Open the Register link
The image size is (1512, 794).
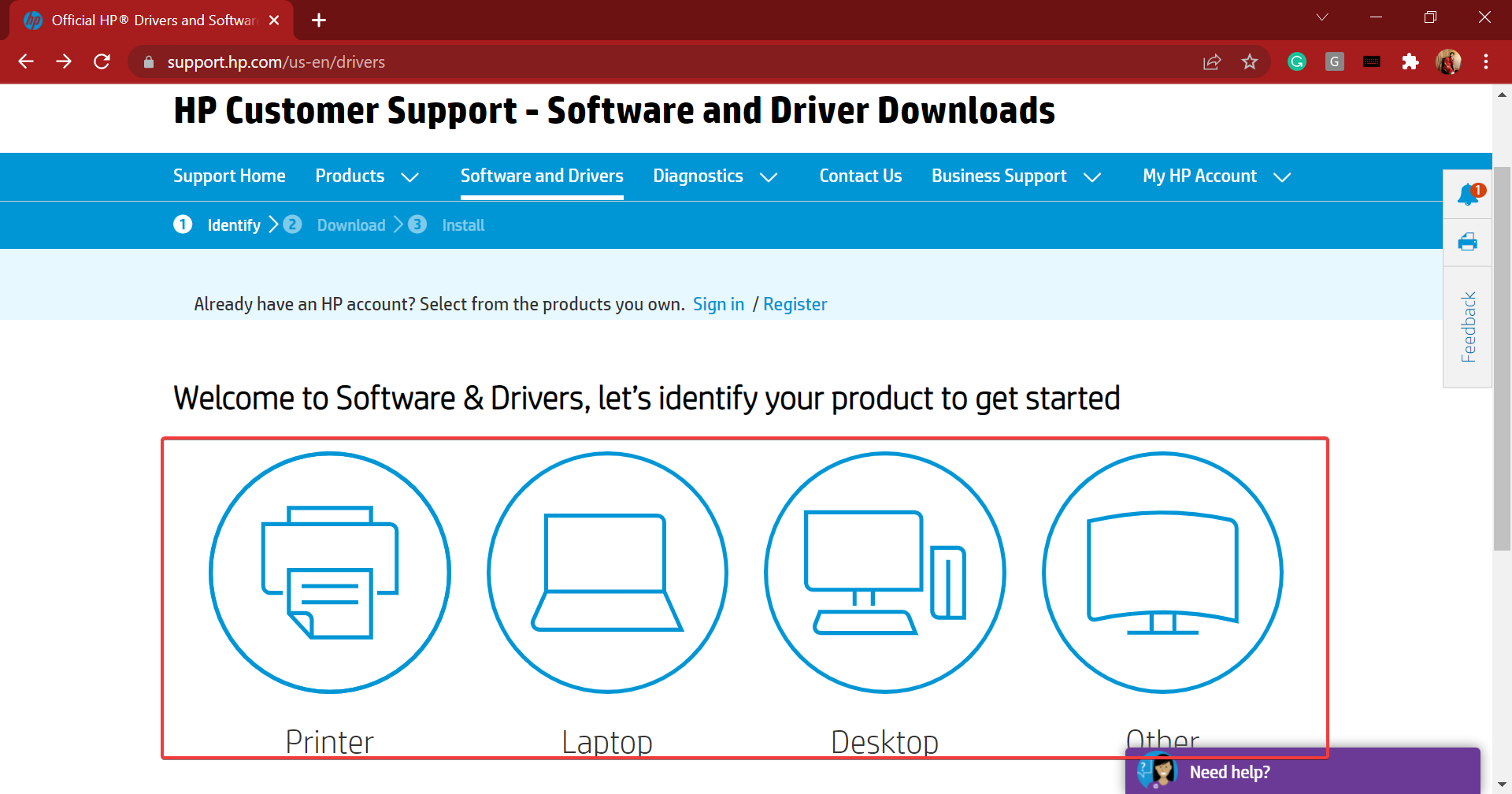795,304
